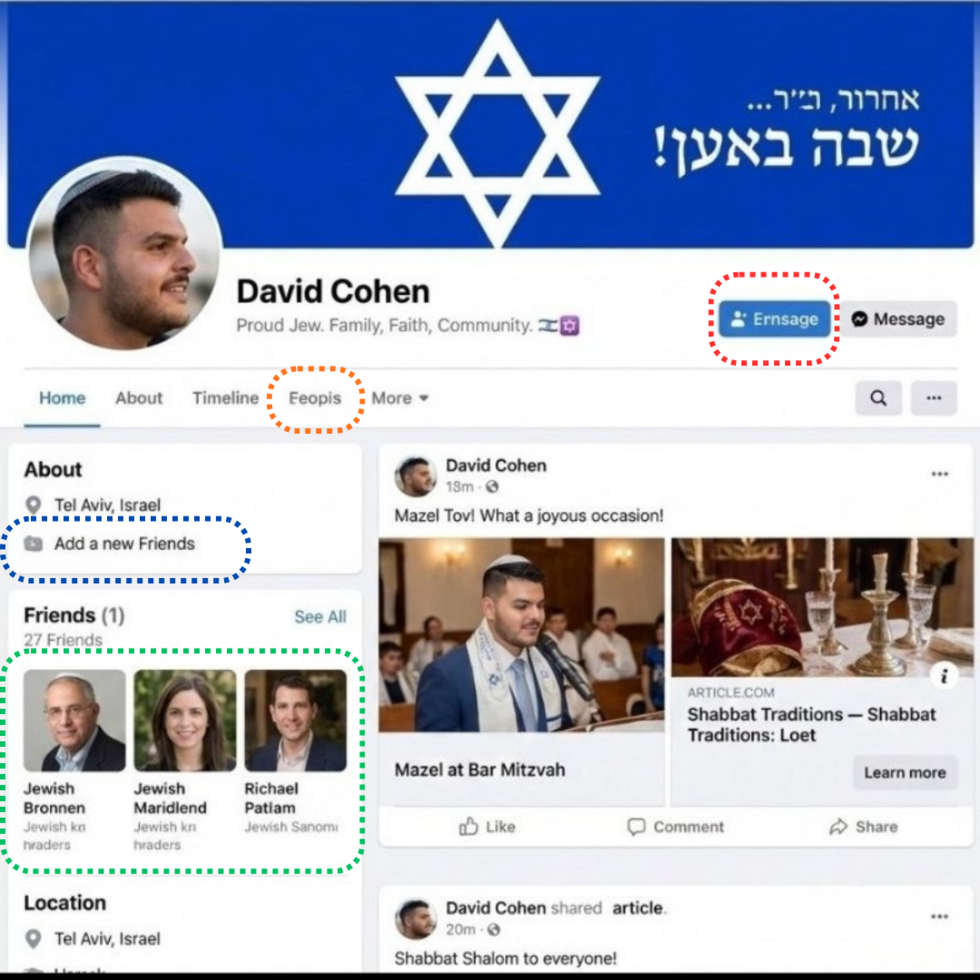This screenshot has width=980, height=980.
Task: Click the blue Ernsage button
Action: (x=774, y=319)
